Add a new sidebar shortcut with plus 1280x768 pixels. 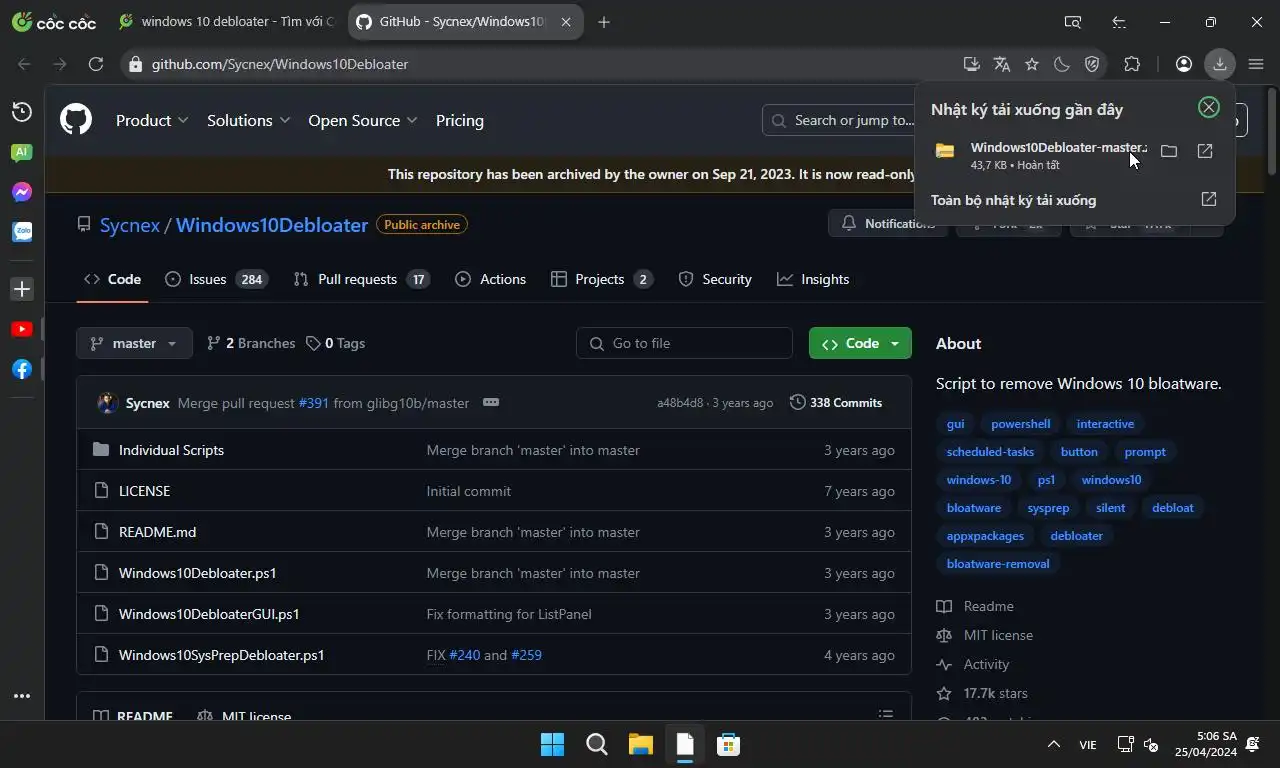(x=22, y=289)
